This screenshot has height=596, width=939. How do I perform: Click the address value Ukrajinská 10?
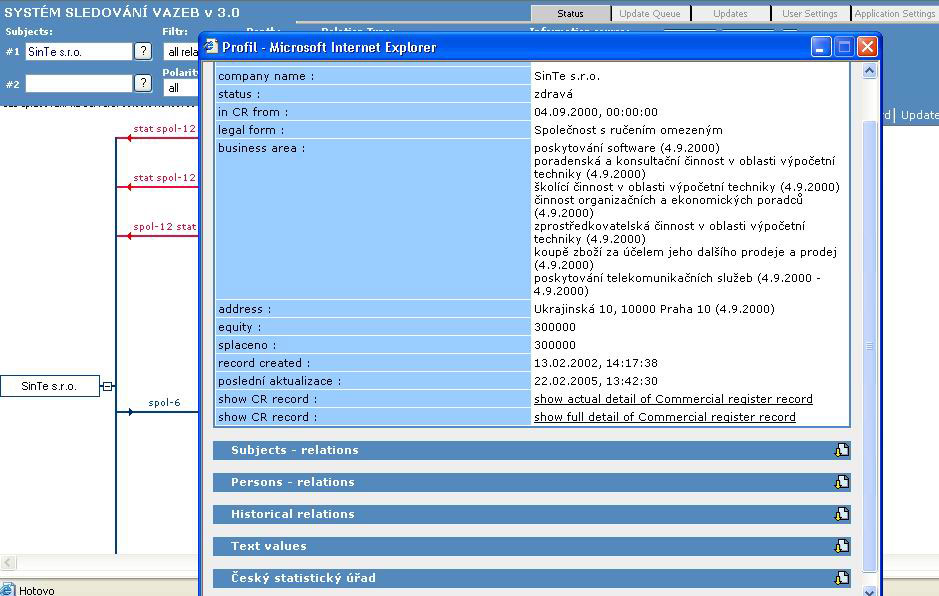click(654, 309)
